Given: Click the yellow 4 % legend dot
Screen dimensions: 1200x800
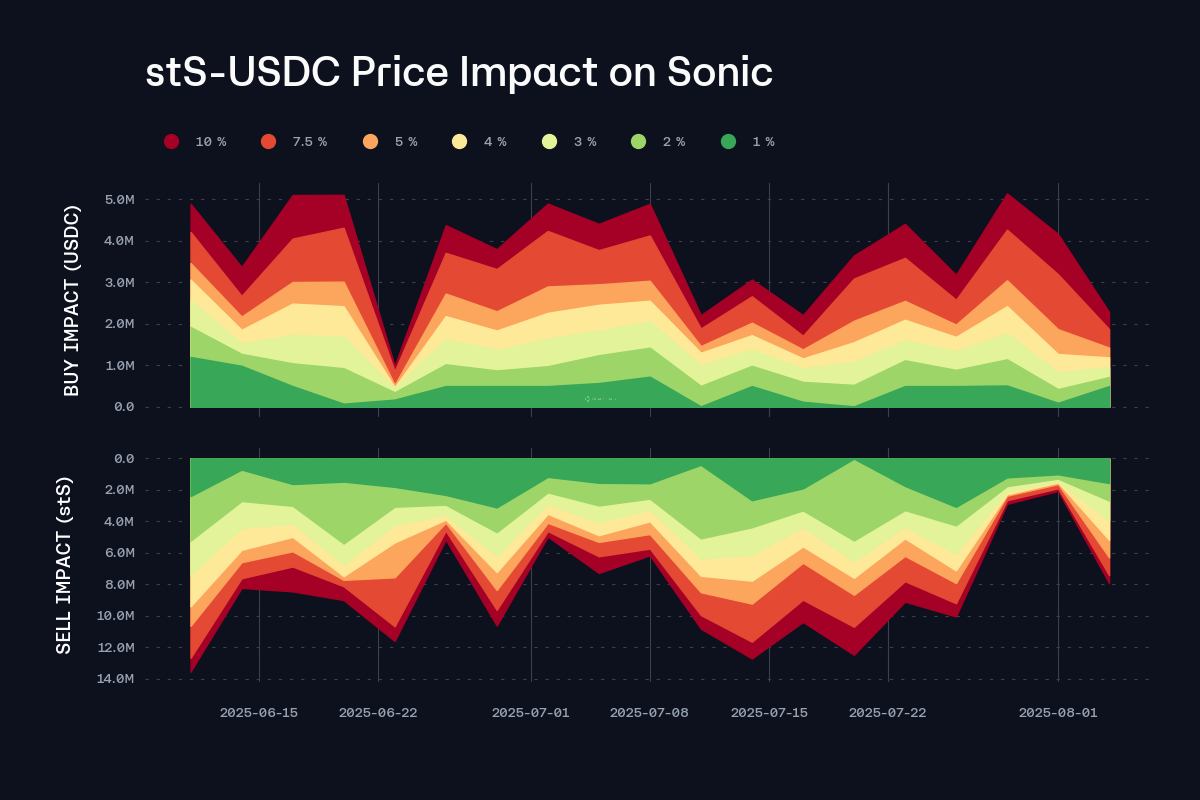Looking at the screenshot, I should coord(460,142).
